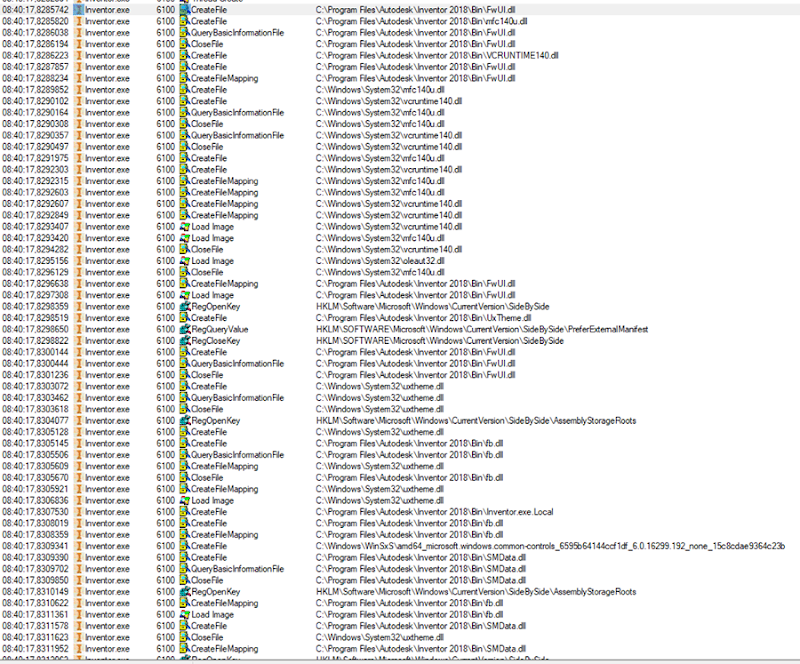Click the mfc140u.dll path in row 08:40:17,8291975
800x664 pixels.
[380, 158]
